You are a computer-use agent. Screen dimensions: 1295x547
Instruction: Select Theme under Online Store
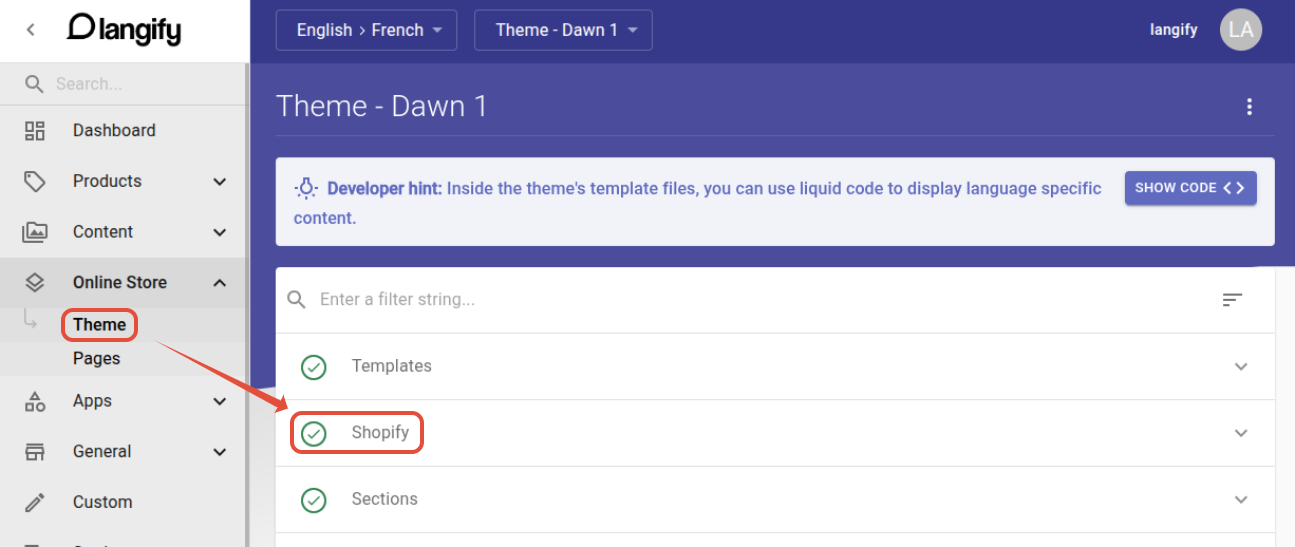click(x=99, y=324)
